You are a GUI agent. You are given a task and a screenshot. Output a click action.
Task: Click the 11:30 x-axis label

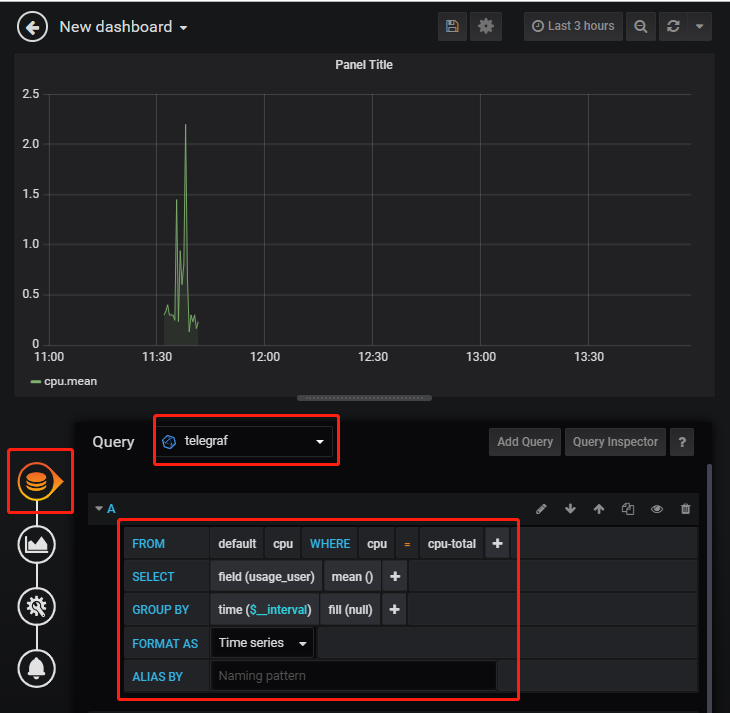[x=157, y=357]
